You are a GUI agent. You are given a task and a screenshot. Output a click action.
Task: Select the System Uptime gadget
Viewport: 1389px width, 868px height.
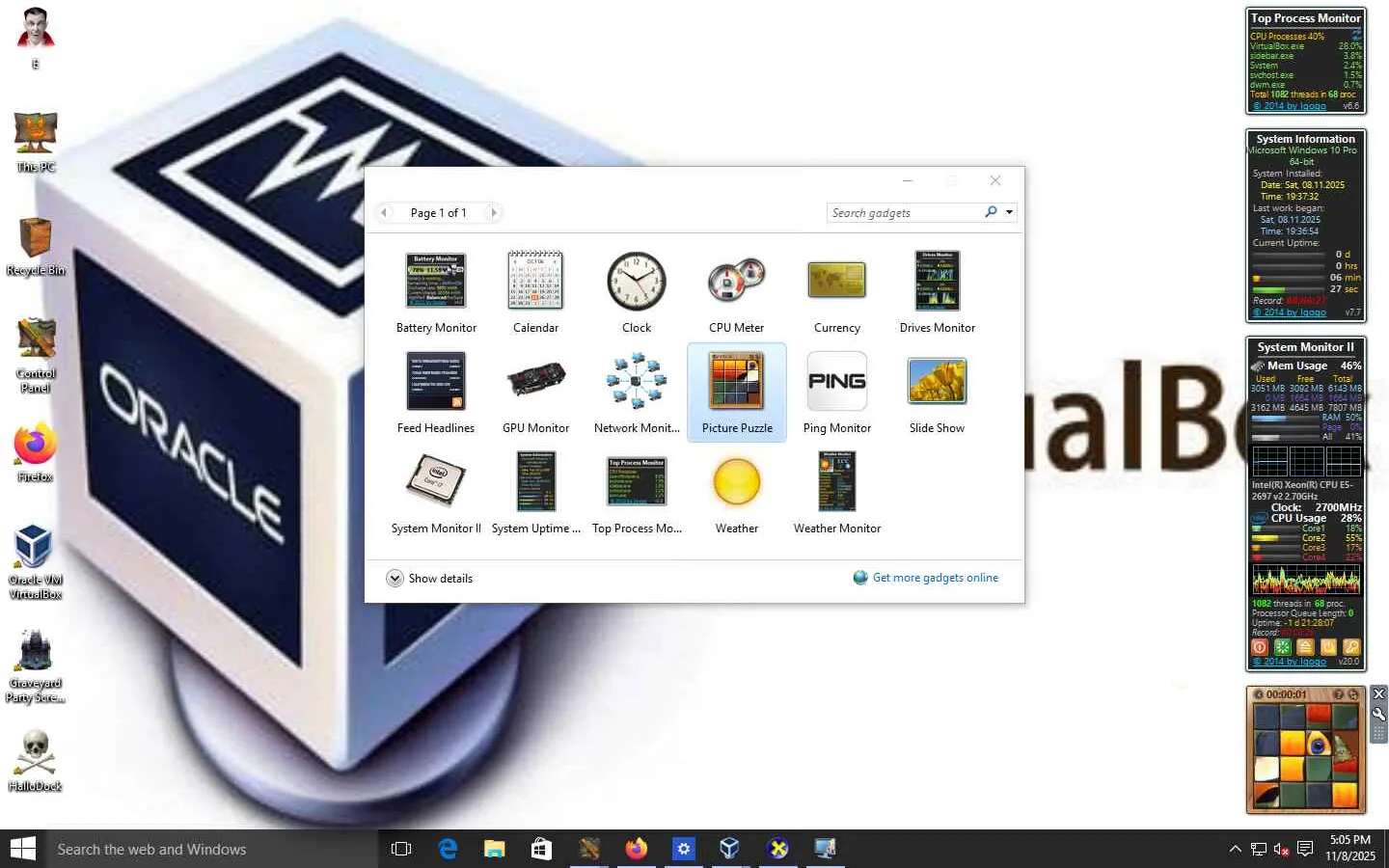point(535,493)
